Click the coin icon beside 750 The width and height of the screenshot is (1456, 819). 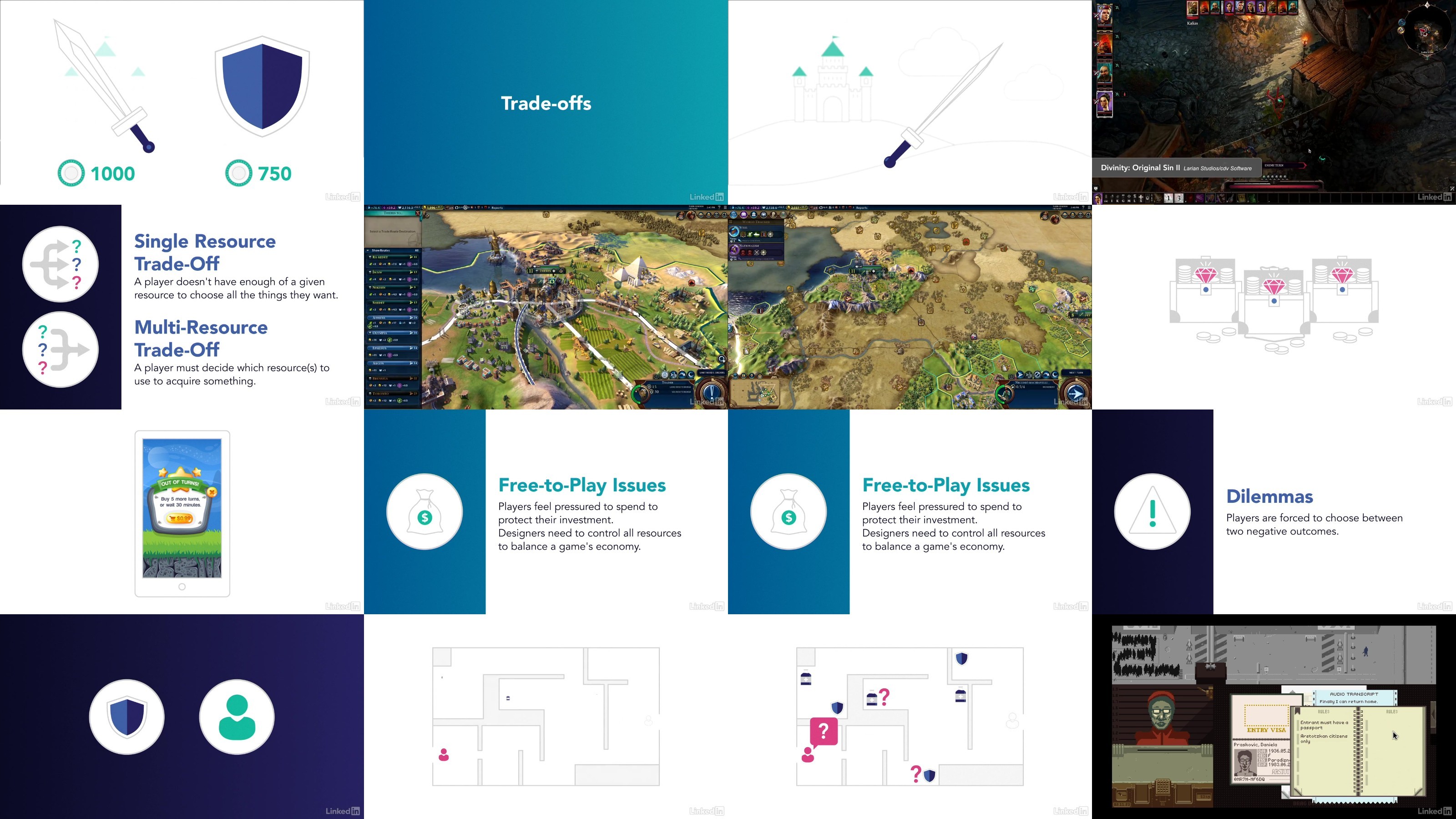[238, 173]
